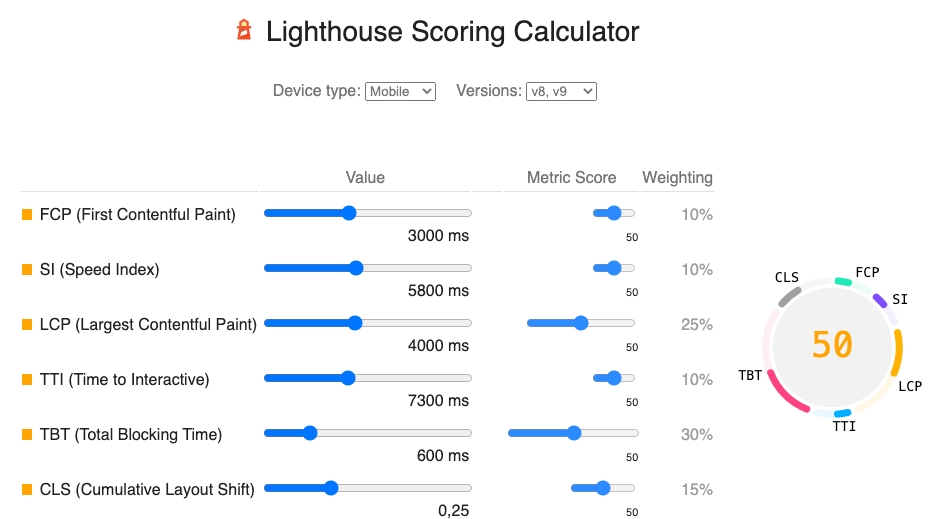Click the TTI value slider handle
Image resolution: width=946 pixels, height=519 pixels.
(348, 378)
